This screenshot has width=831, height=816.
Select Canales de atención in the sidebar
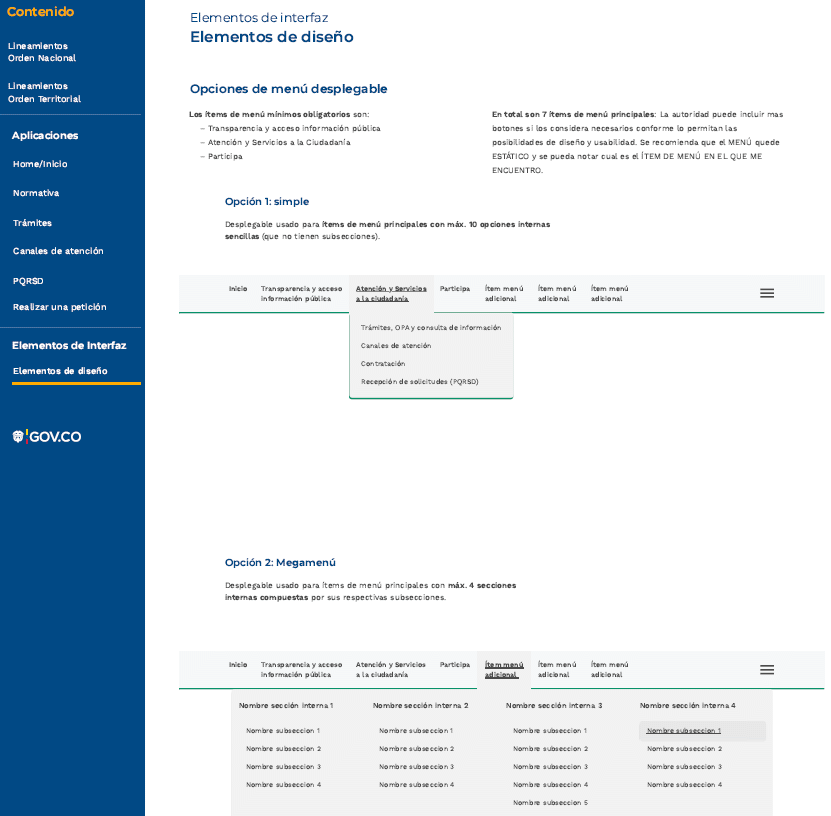click(58, 251)
